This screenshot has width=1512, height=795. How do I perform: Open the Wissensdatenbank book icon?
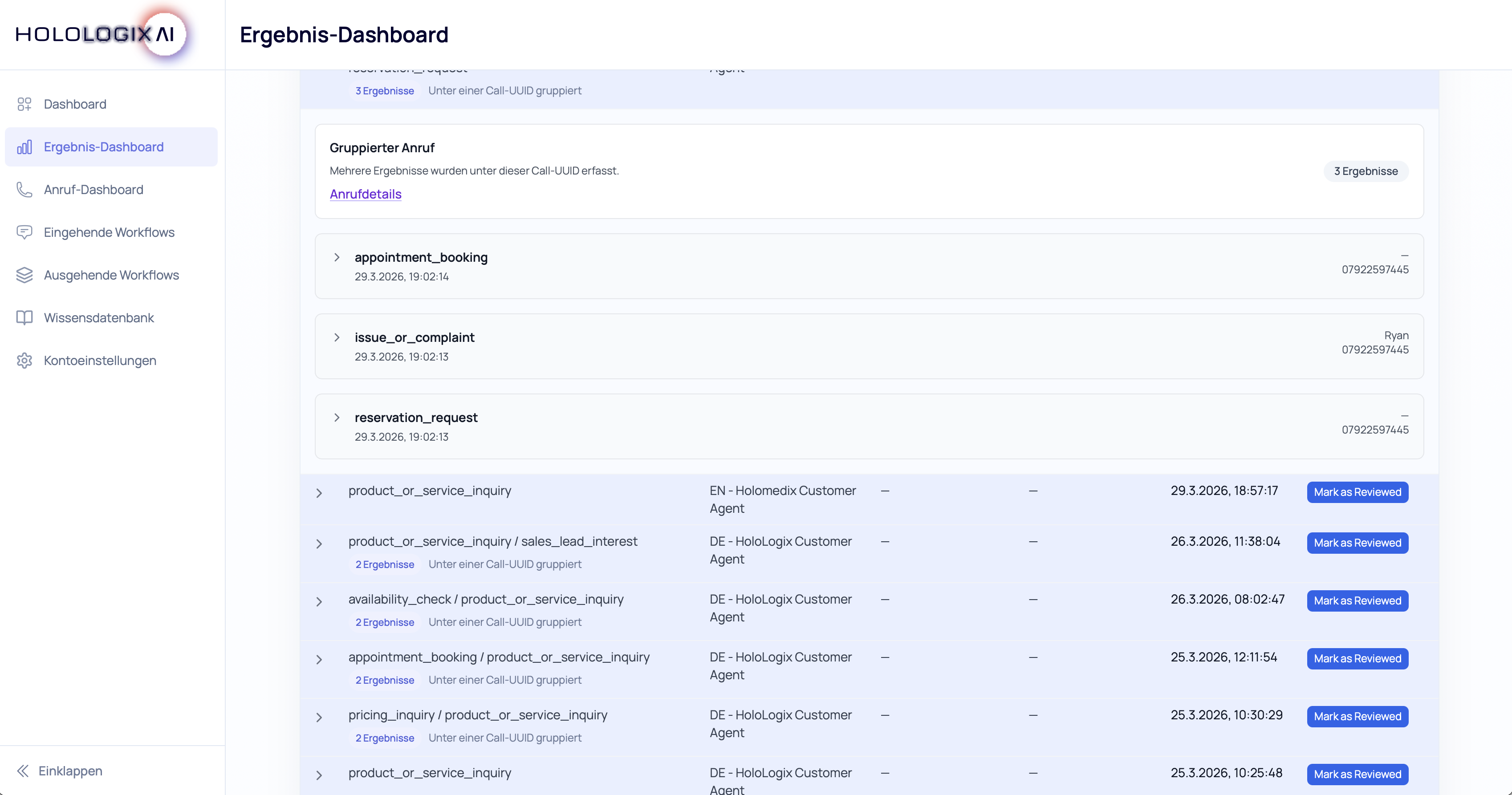coord(24,317)
